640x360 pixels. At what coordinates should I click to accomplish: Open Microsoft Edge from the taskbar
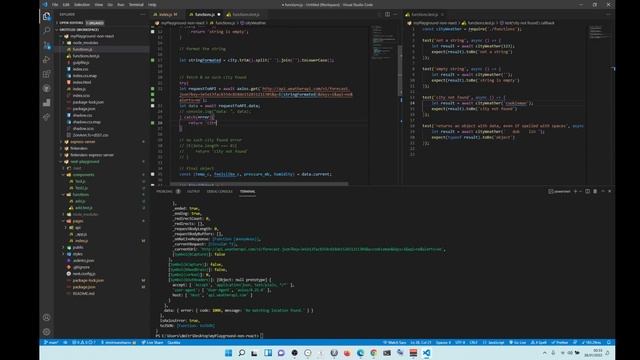point(360,353)
